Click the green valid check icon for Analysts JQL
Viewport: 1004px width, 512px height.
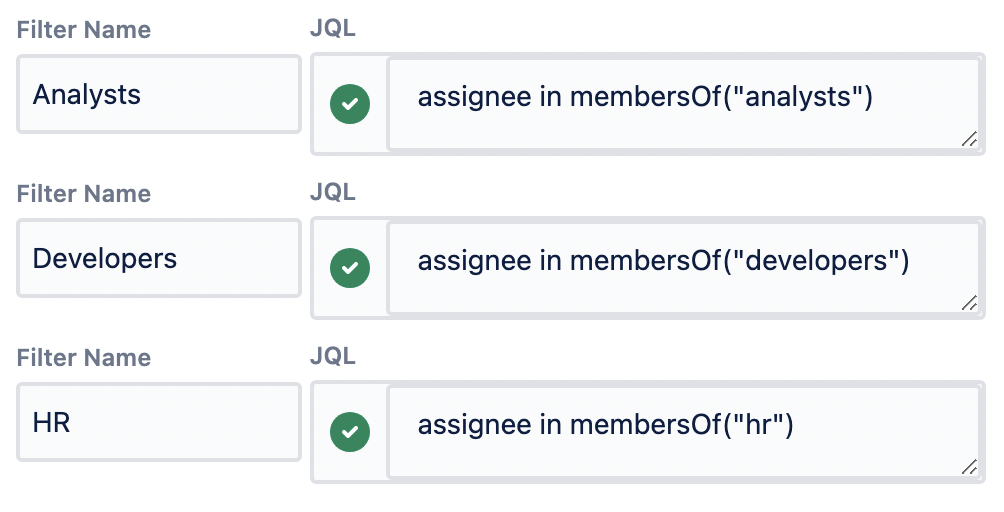click(350, 104)
